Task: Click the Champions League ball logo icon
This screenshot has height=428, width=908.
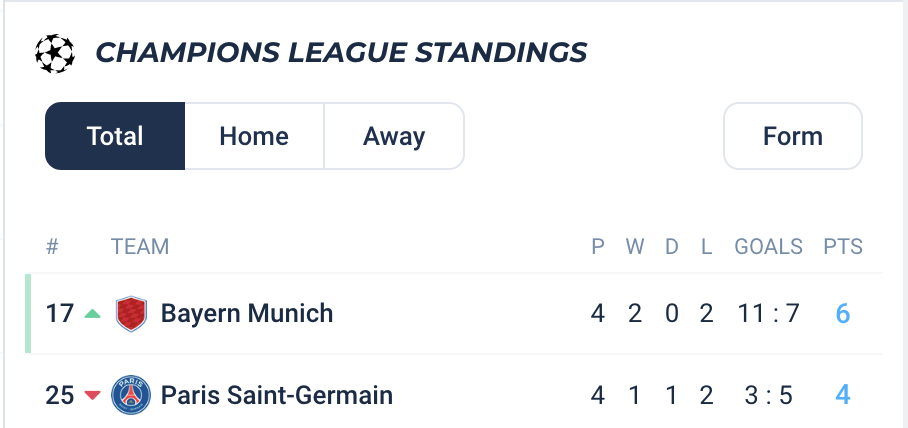Action: coord(55,54)
